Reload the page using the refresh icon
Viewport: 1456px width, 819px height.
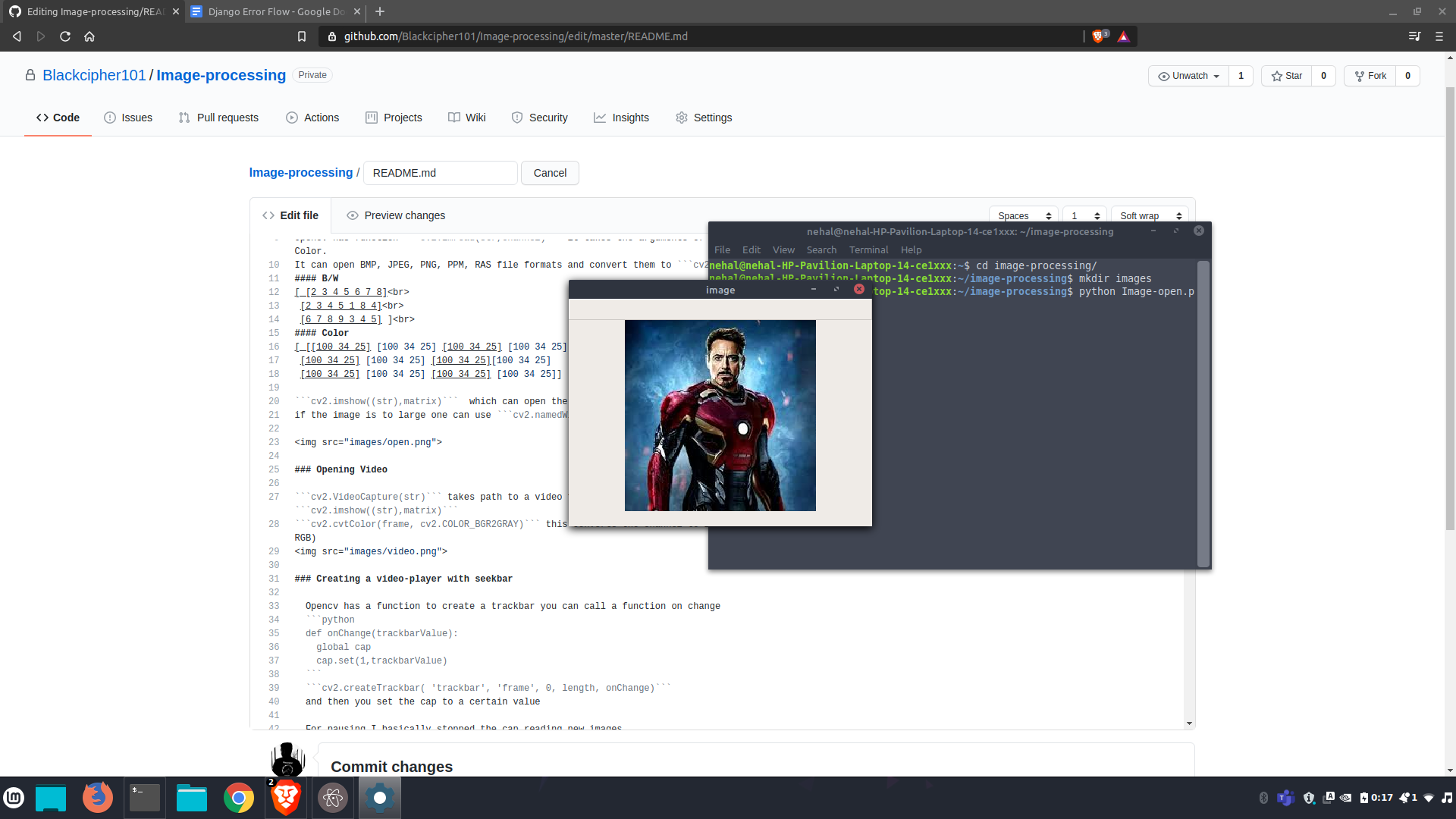point(65,36)
